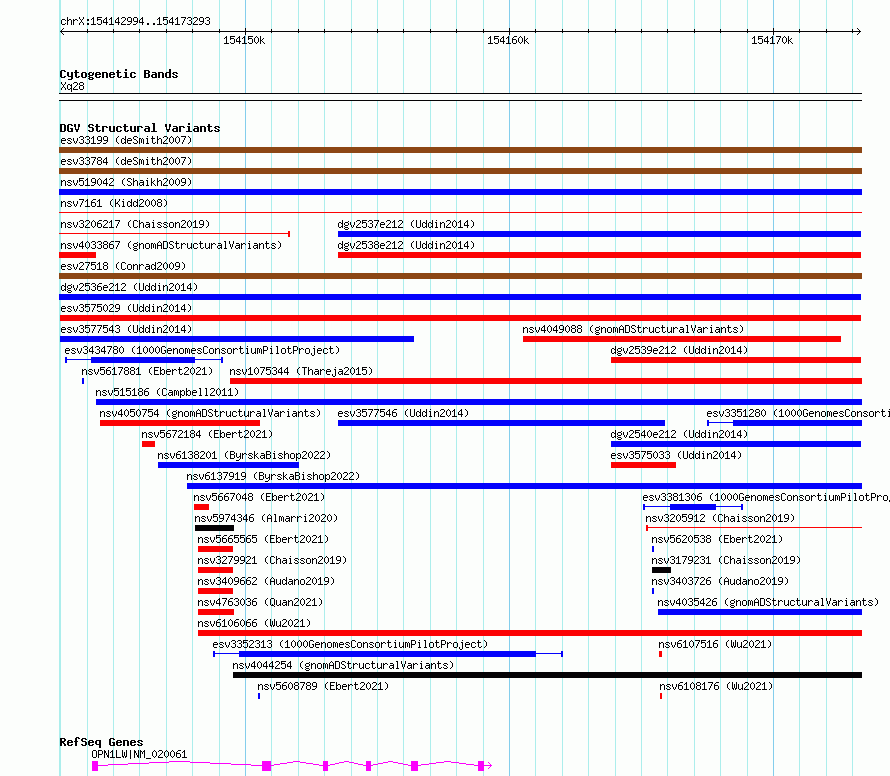Click esv3577543 (Uddin2014) label
The width and height of the screenshot is (890, 776).
point(126,329)
